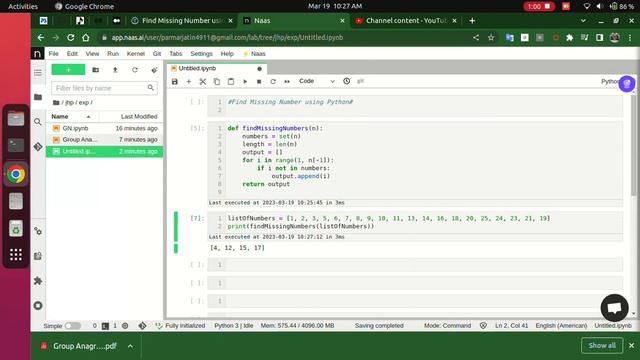This screenshot has height=360, width=640.
Task: Open the Run menu
Action: click(113, 54)
